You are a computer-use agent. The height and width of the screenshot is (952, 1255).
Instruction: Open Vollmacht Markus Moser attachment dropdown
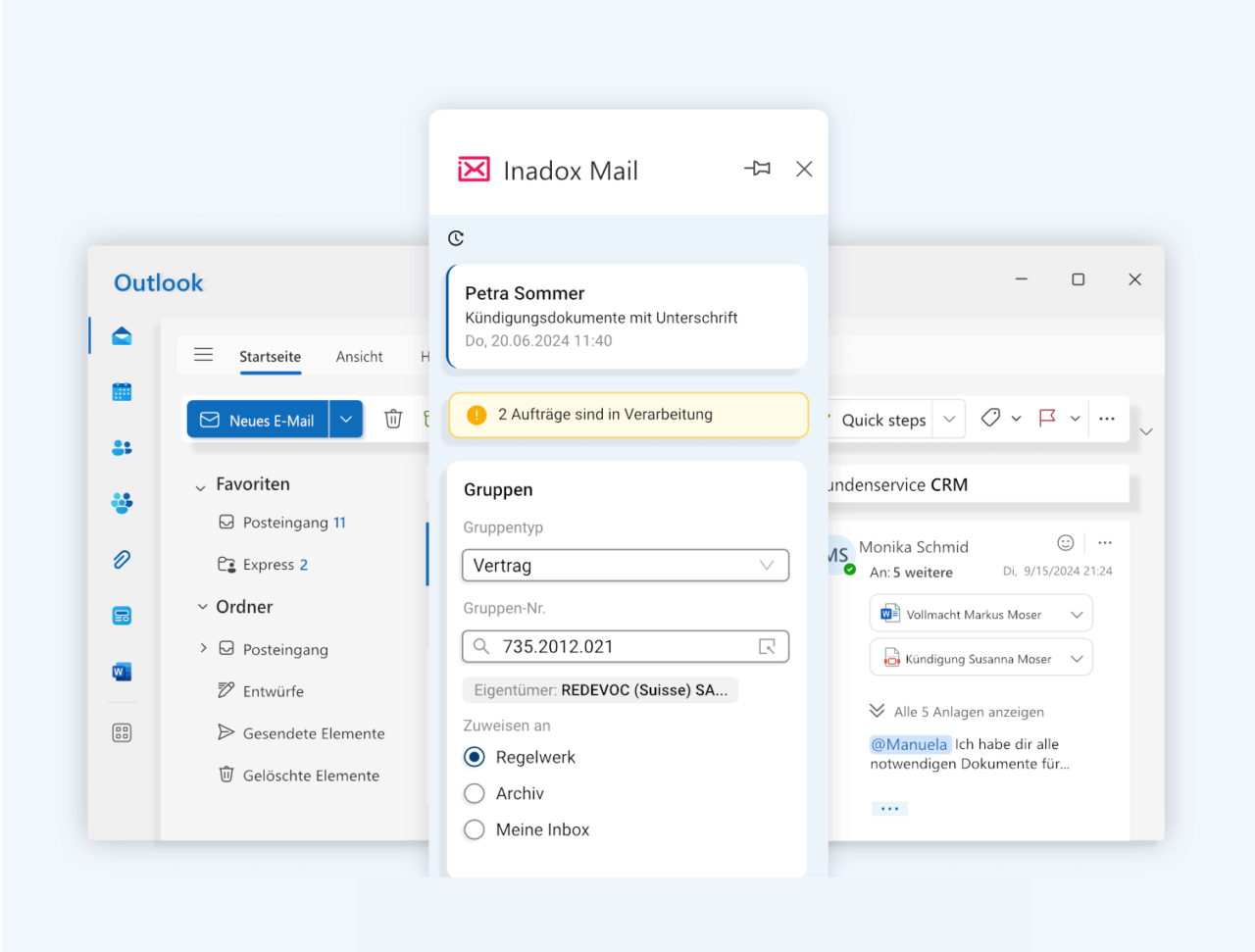[1077, 615]
